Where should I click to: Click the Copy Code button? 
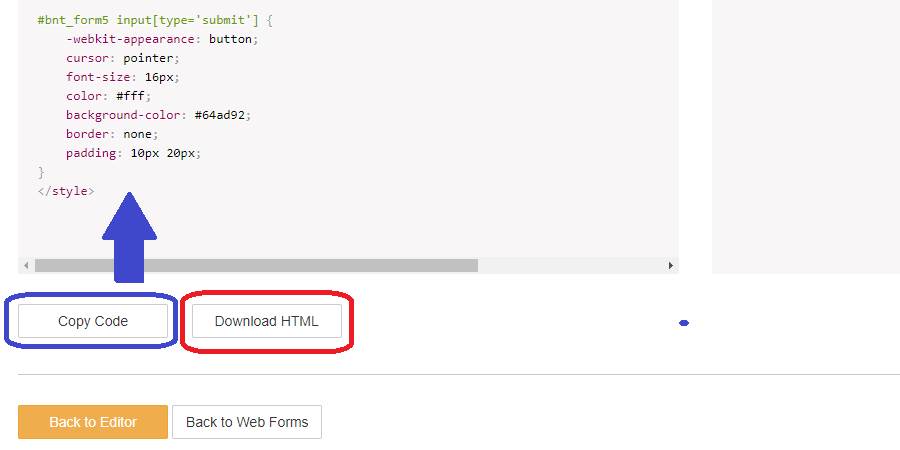click(x=93, y=321)
